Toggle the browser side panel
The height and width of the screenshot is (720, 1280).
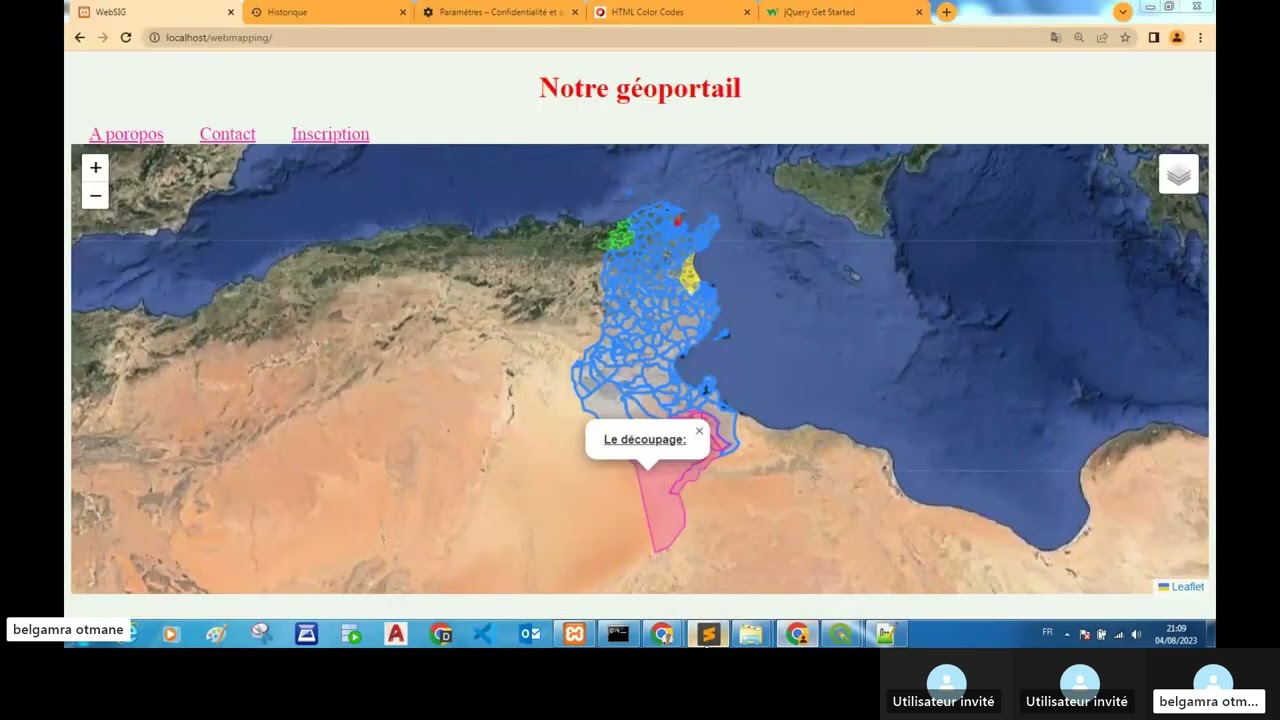click(x=1153, y=37)
